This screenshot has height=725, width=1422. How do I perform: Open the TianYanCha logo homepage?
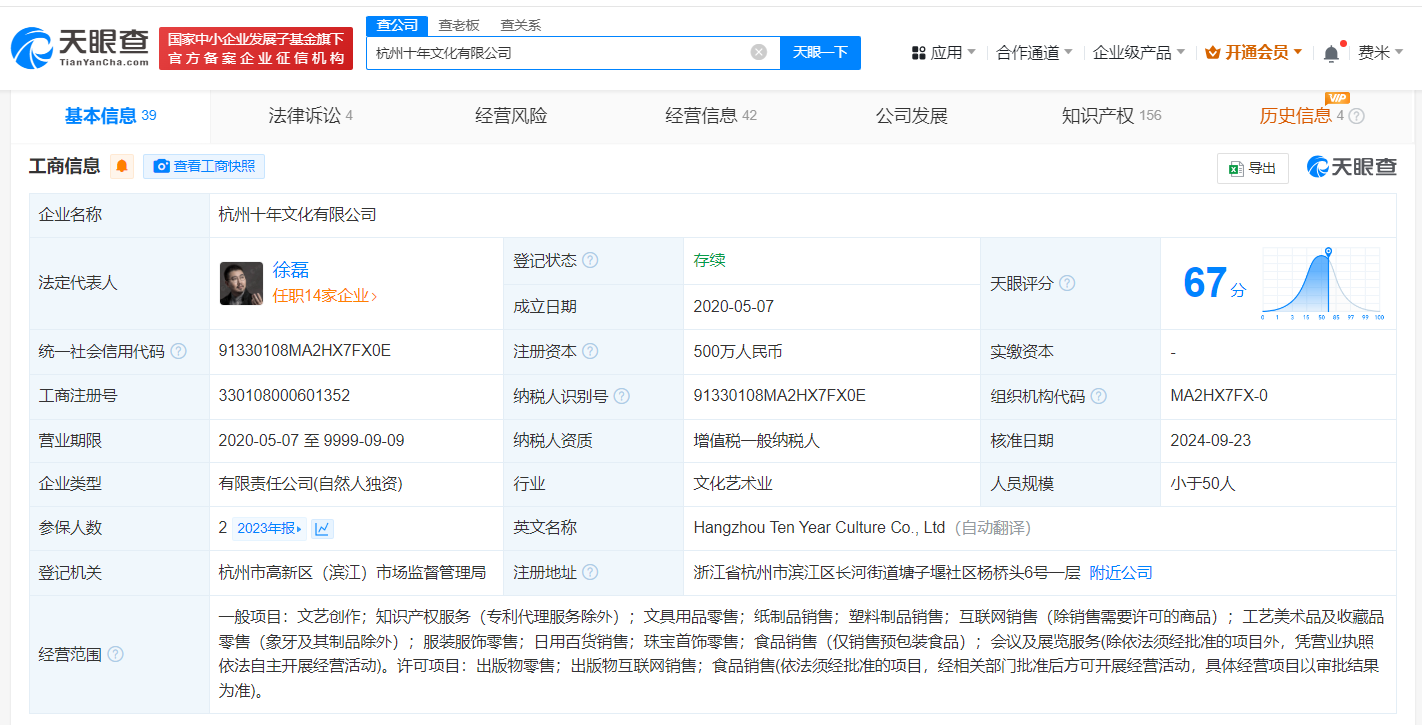tap(80, 47)
